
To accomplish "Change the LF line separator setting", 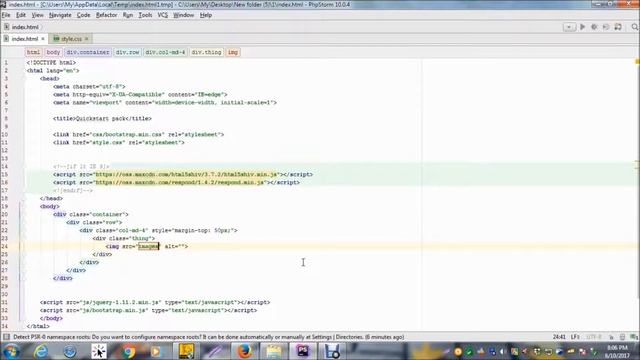I will (x=575, y=337).
